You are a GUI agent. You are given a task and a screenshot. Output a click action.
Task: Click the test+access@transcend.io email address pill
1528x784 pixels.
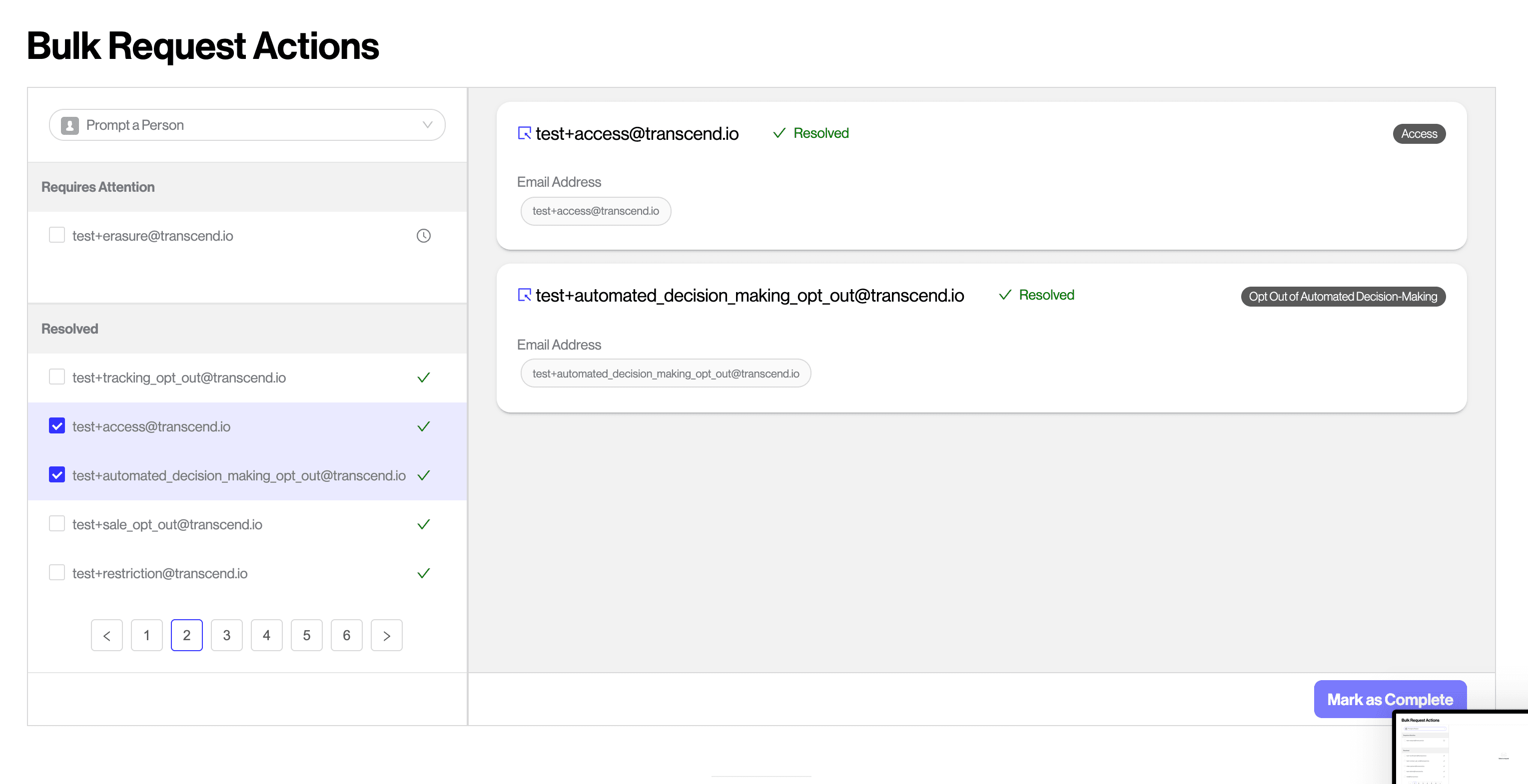595,211
